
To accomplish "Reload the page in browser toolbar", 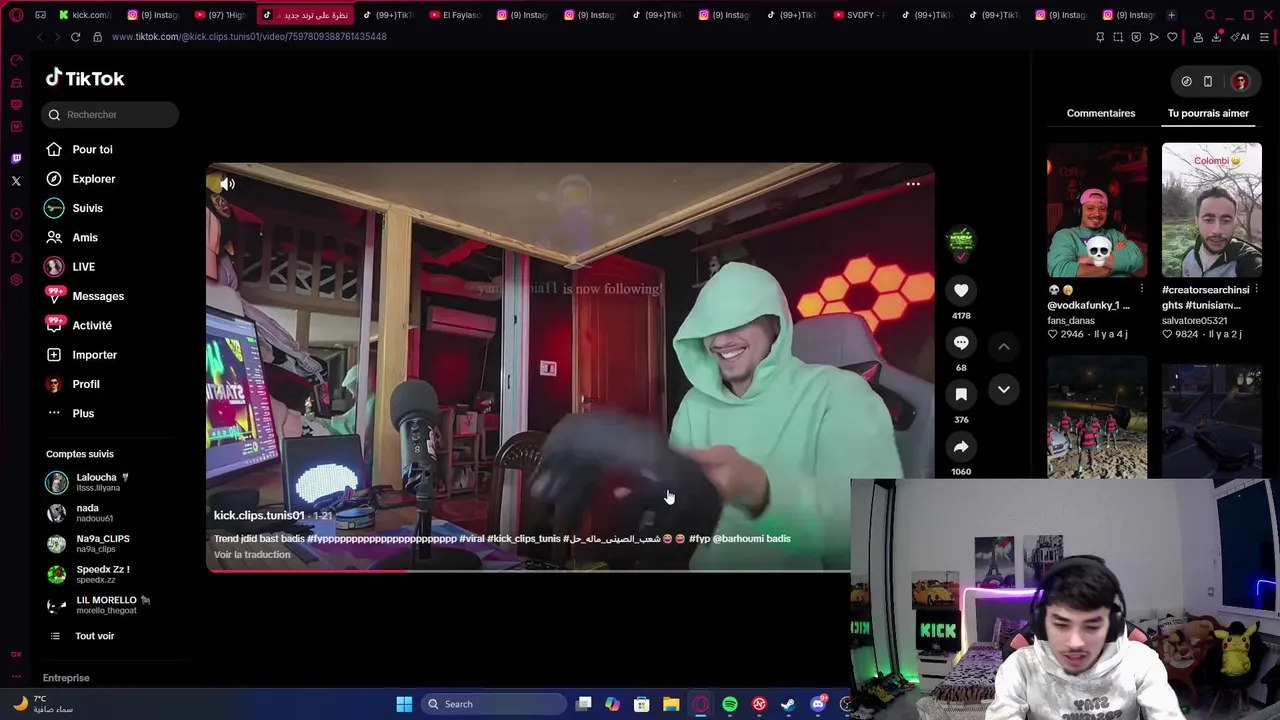I will coord(75,37).
